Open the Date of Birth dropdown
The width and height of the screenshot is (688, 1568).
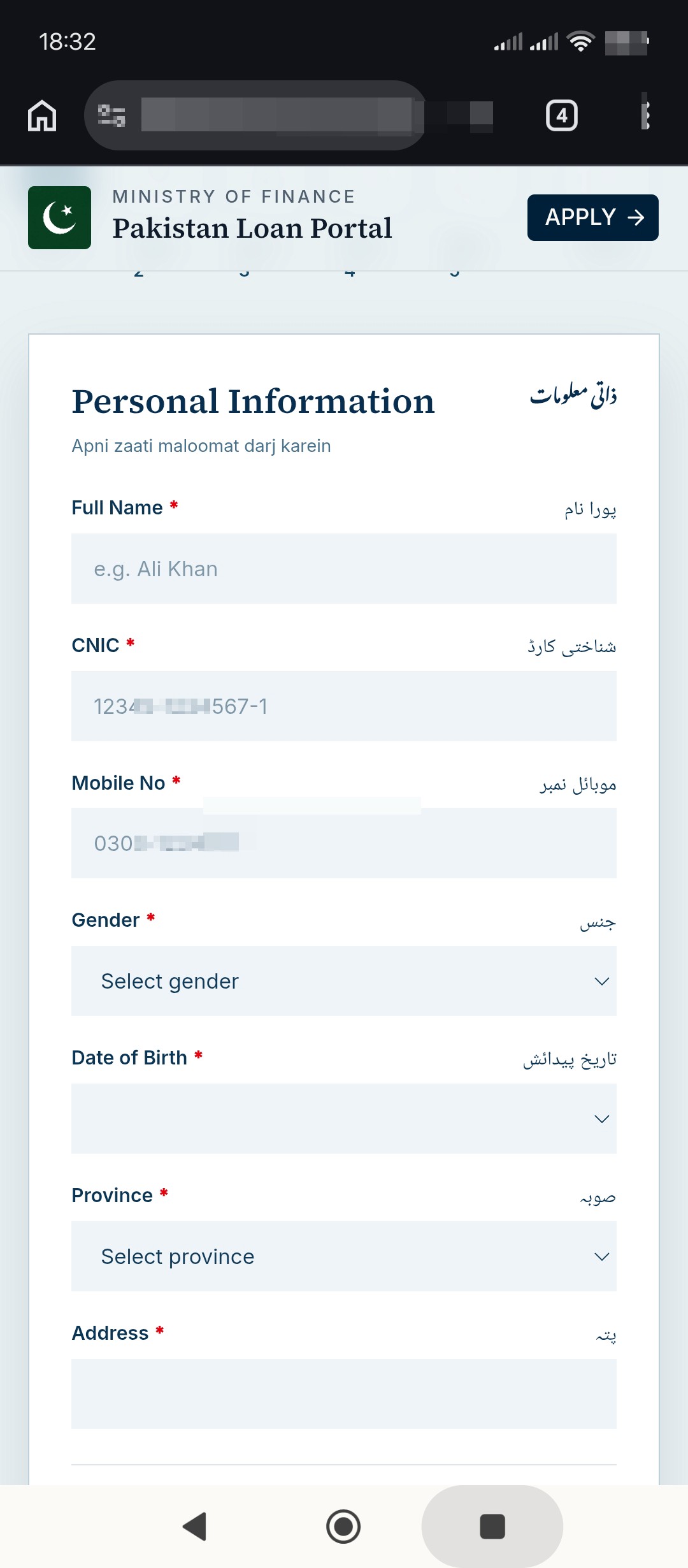344,1119
